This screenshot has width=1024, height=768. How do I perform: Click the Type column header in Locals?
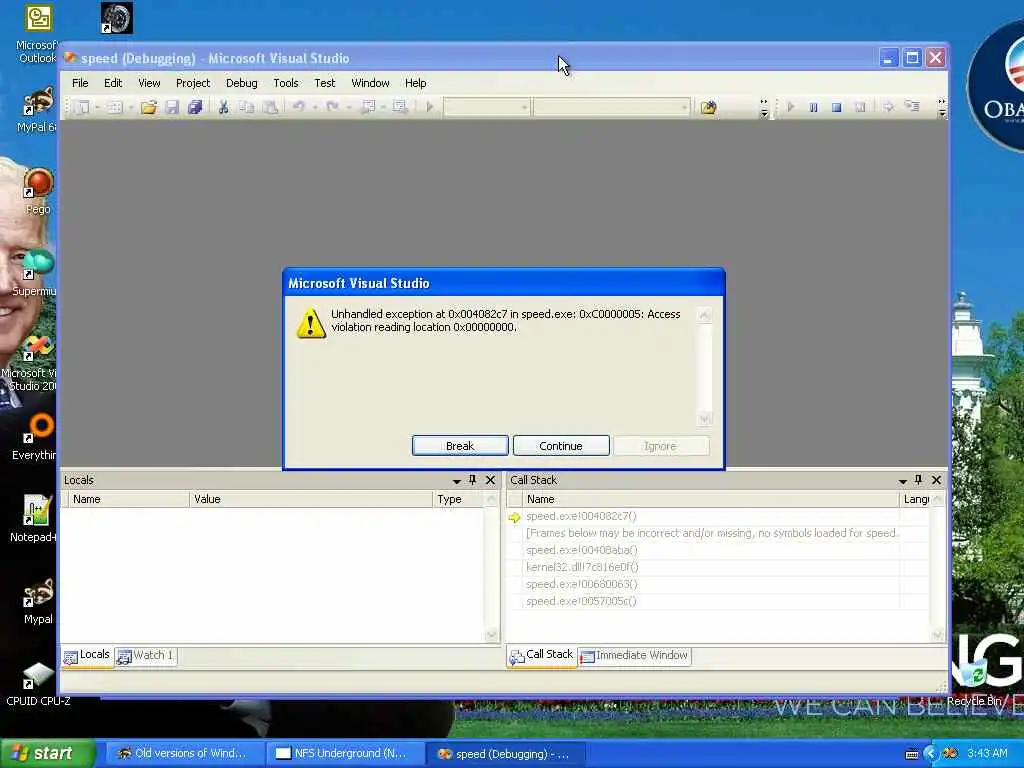pos(459,499)
